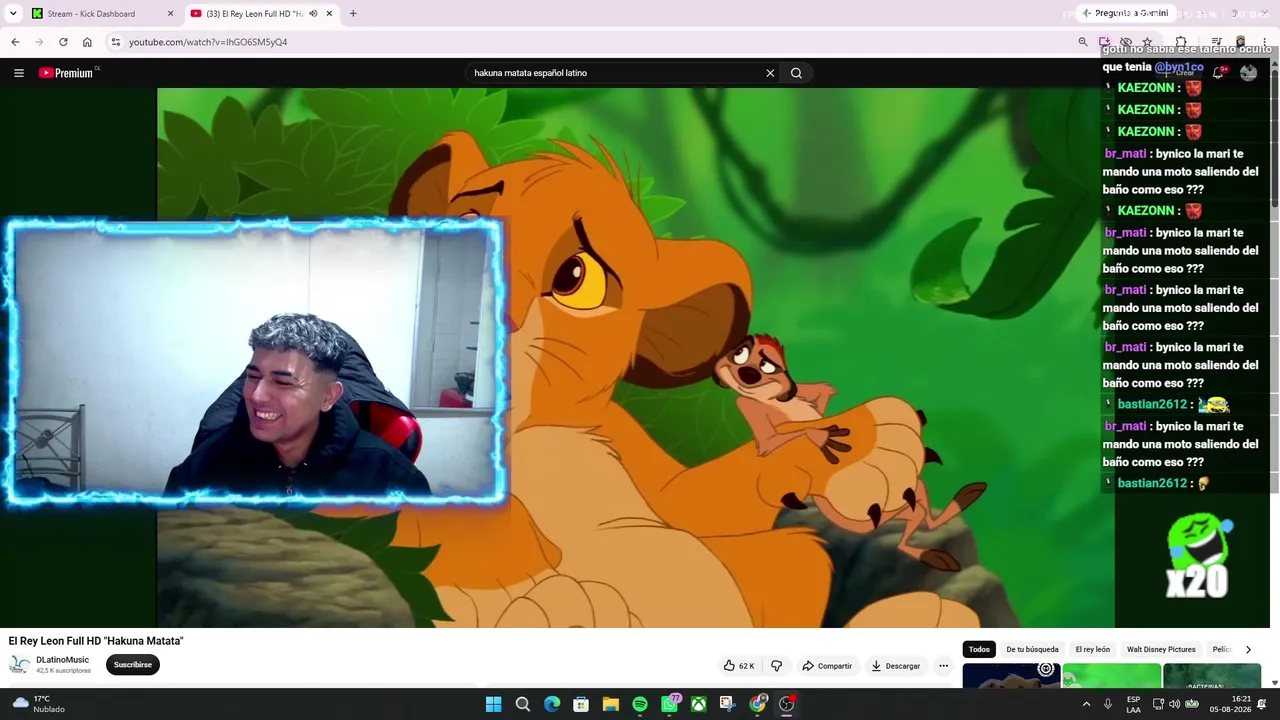Open the media controls playlist icon
This screenshot has width=1280, height=720.
coord(1216,42)
